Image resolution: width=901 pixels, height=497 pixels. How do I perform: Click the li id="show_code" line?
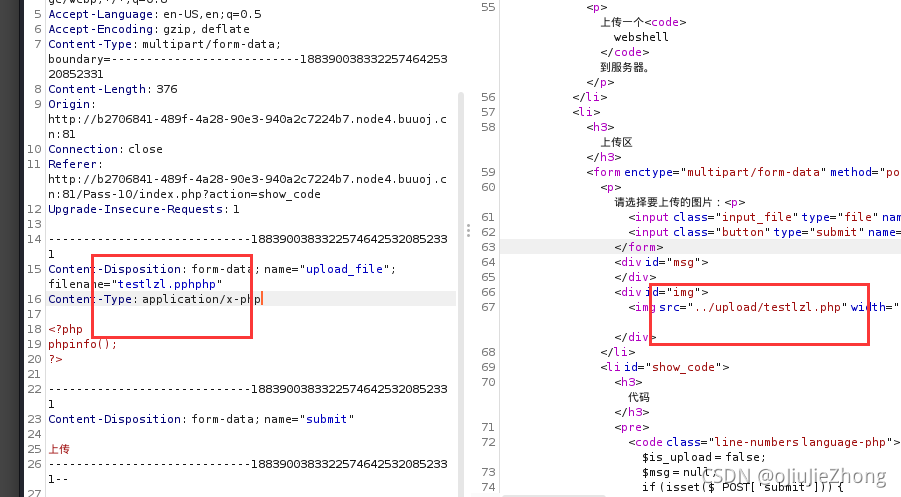click(x=665, y=367)
